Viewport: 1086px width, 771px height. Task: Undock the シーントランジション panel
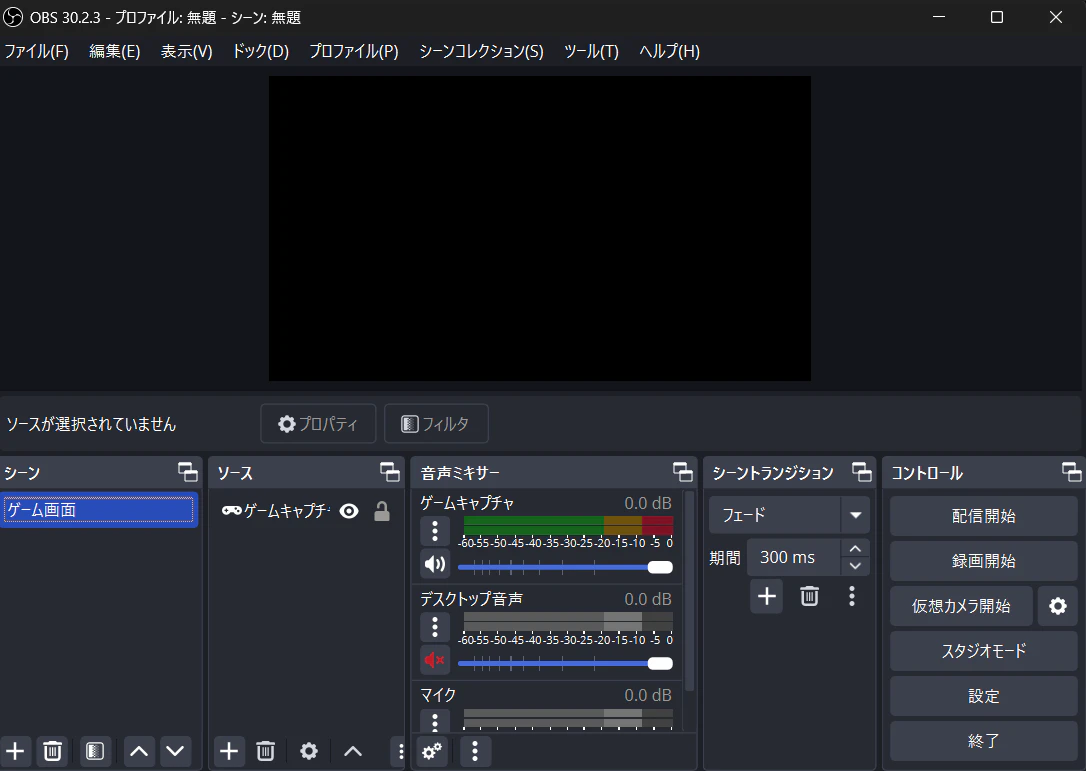point(862,472)
